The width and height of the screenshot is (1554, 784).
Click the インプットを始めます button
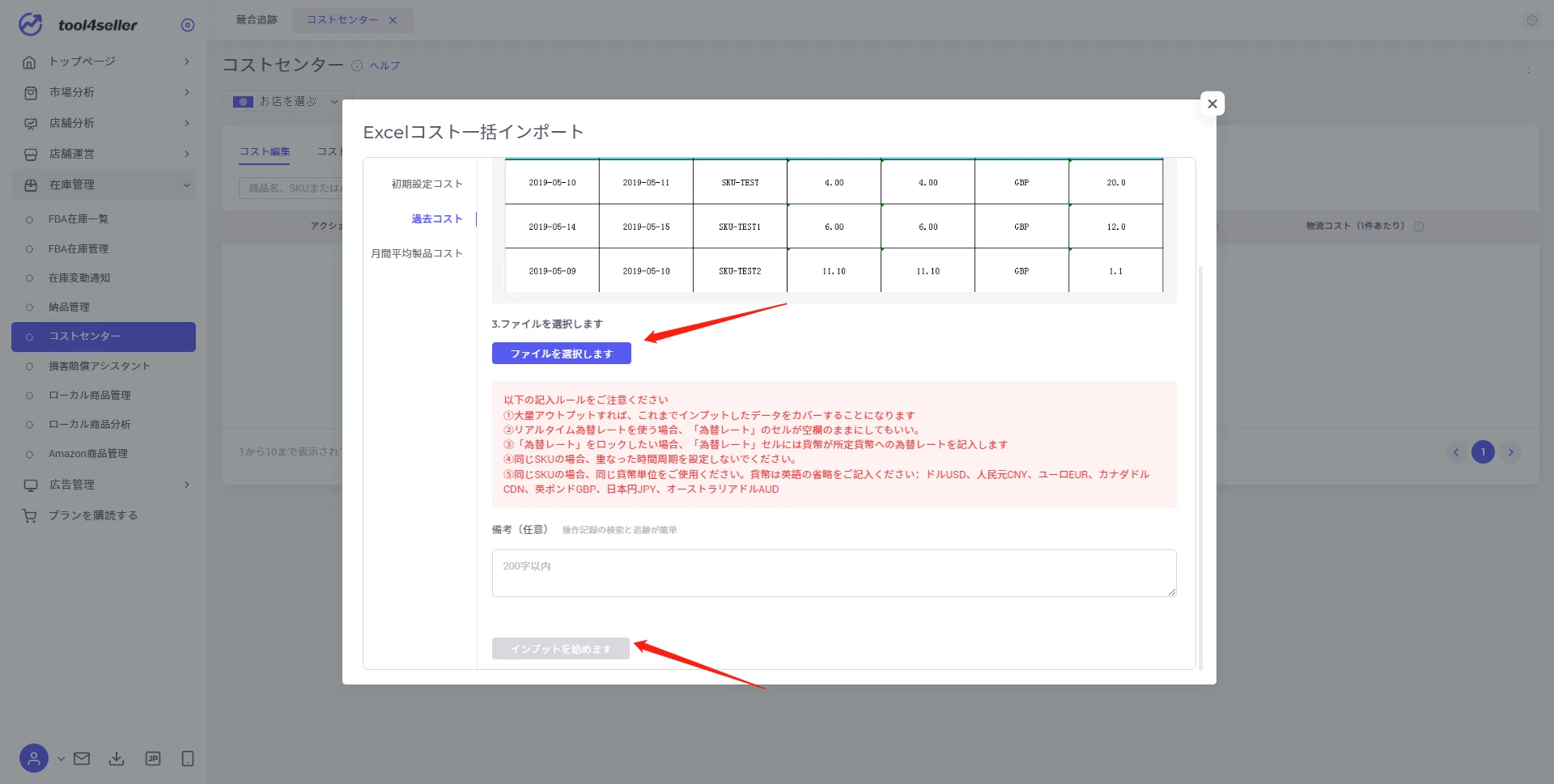561,649
